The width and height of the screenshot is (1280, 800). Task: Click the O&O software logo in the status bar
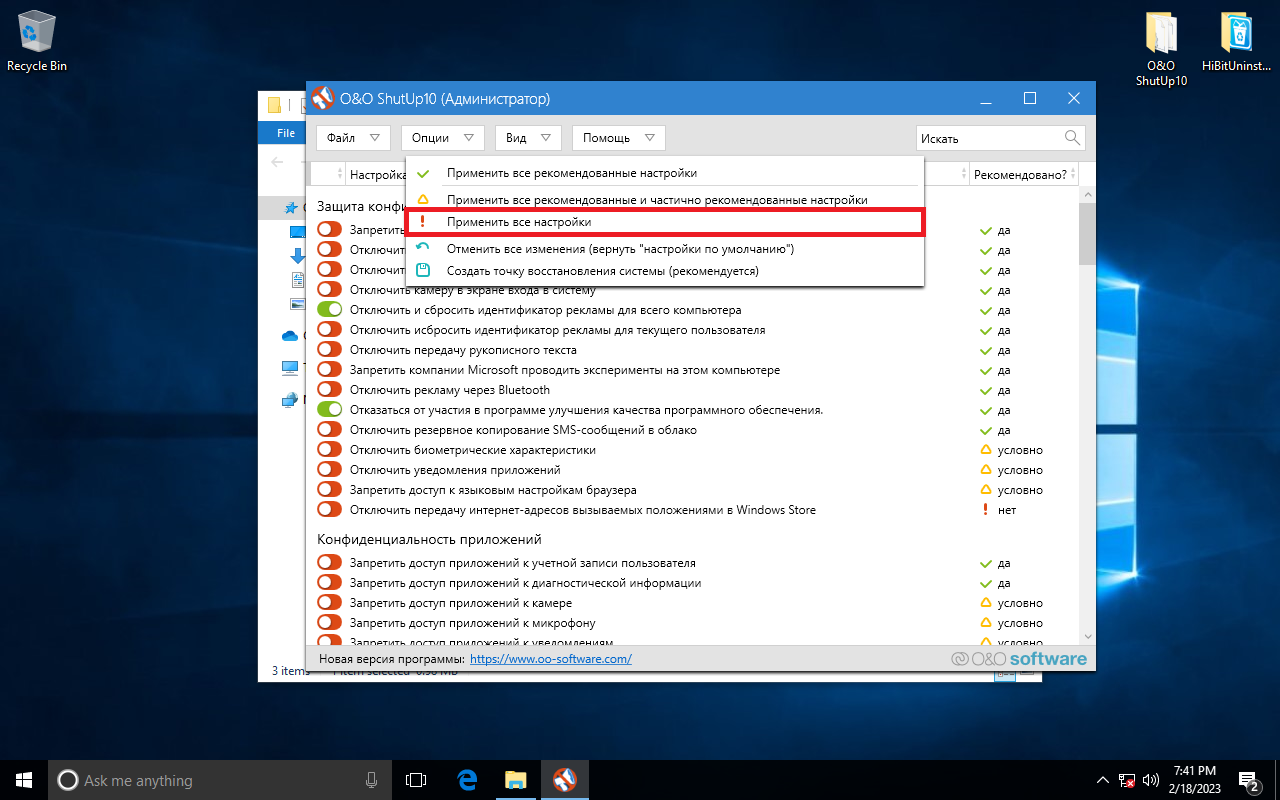coord(1019,659)
